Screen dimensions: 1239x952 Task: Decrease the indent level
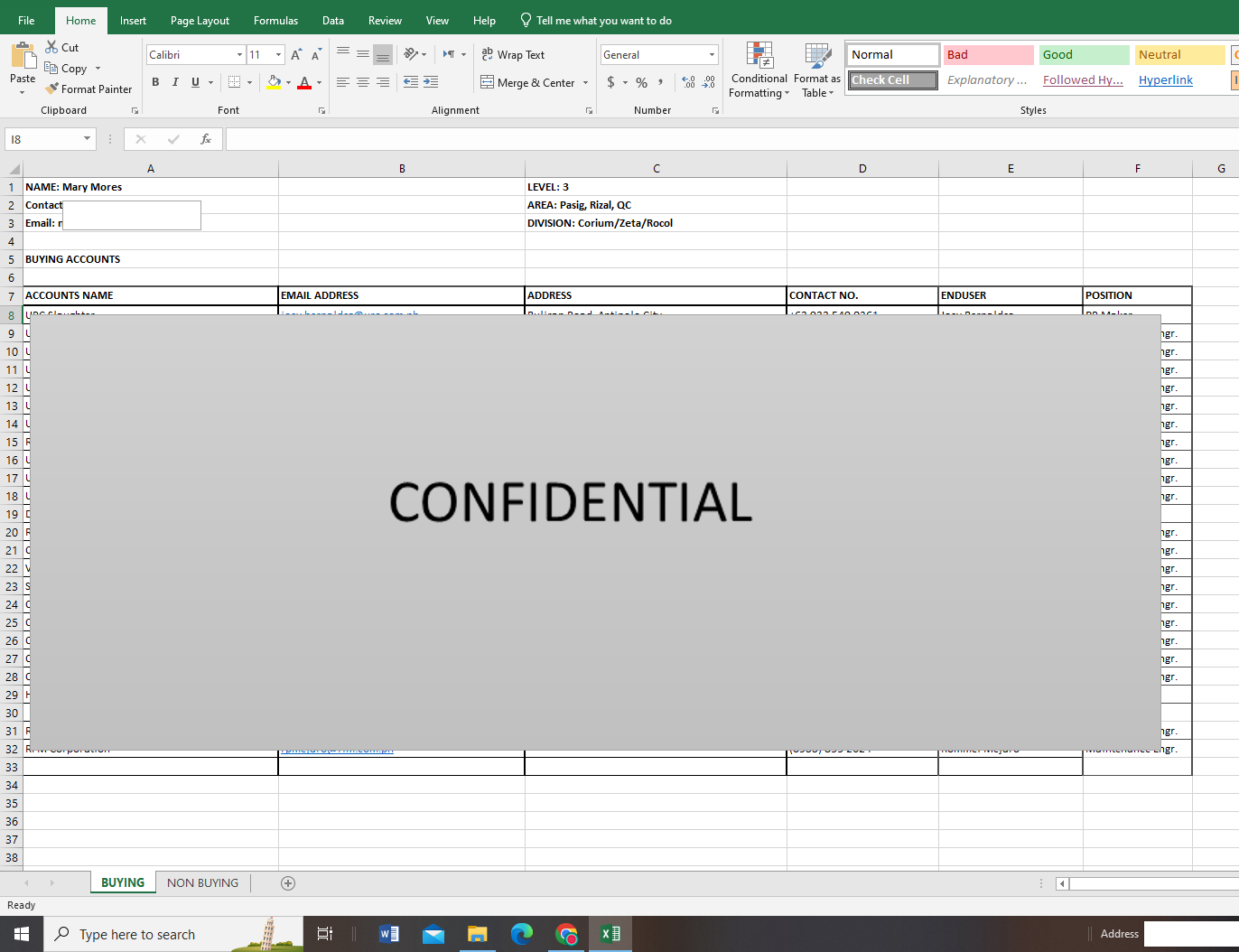tap(411, 82)
